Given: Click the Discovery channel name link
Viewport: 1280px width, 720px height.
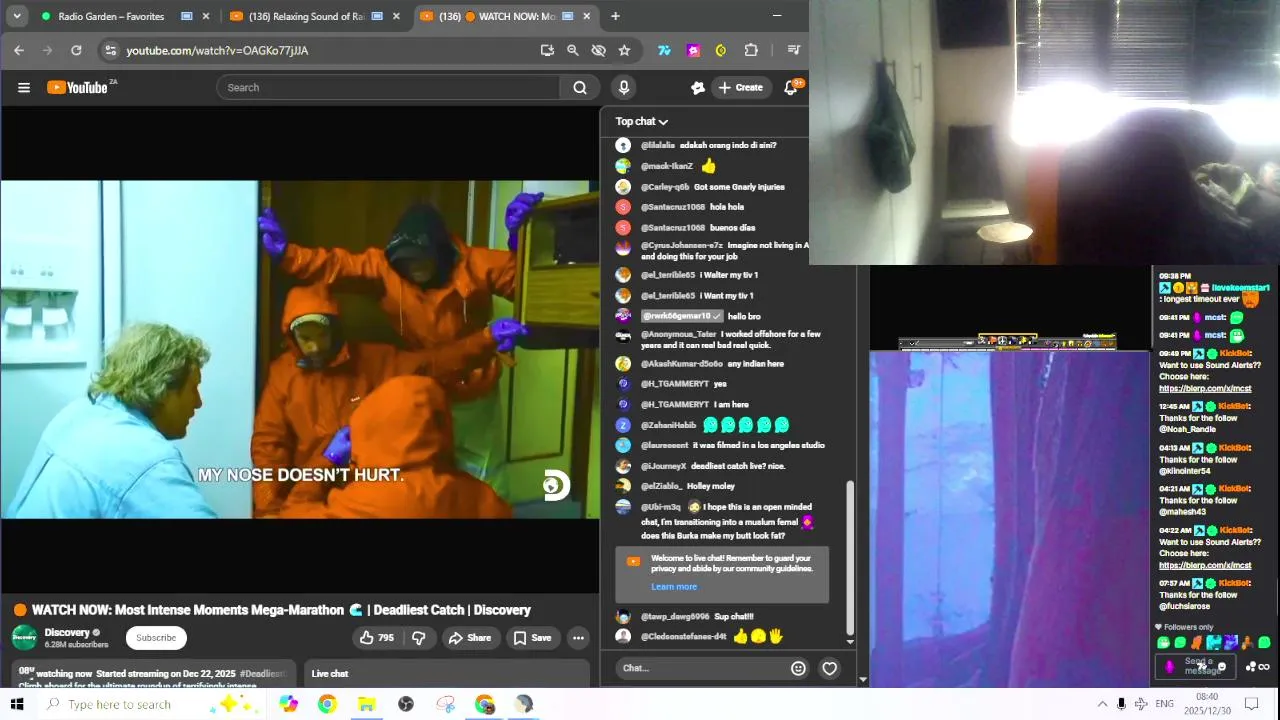Looking at the screenshot, I should [x=67, y=632].
